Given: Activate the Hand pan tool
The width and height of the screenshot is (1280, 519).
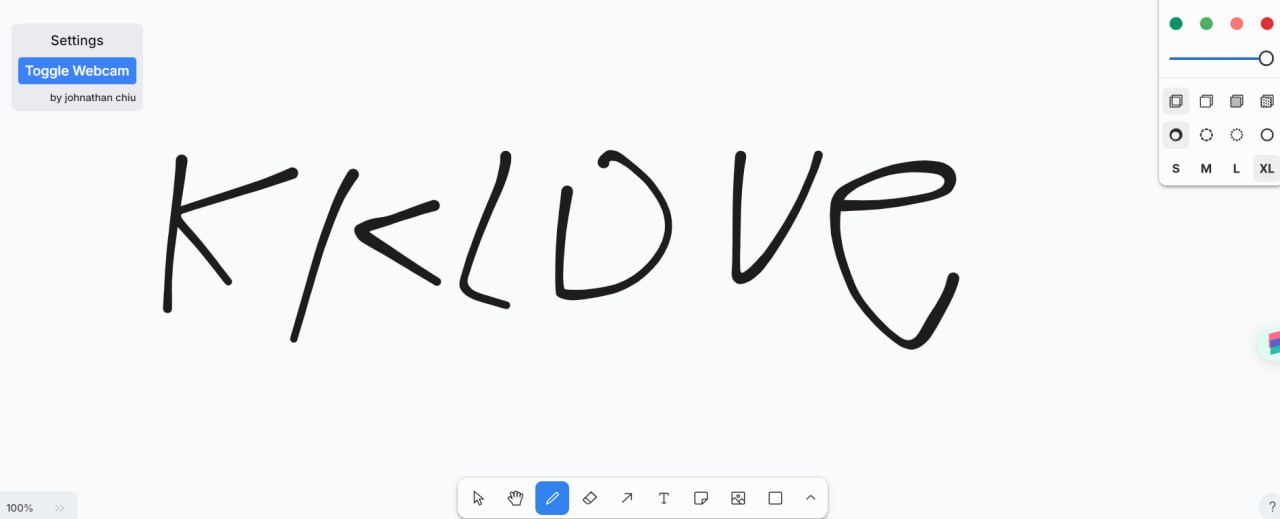Looking at the screenshot, I should [515, 498].
